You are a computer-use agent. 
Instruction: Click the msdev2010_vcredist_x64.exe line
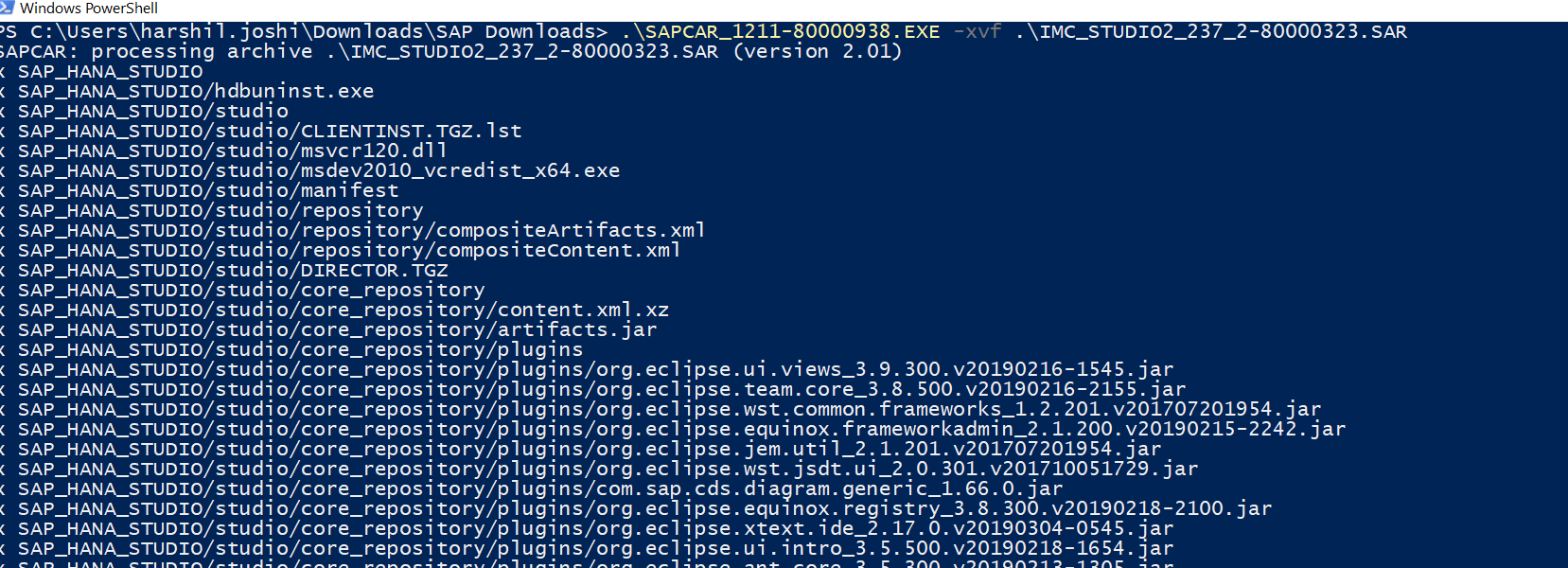point(319,171)
